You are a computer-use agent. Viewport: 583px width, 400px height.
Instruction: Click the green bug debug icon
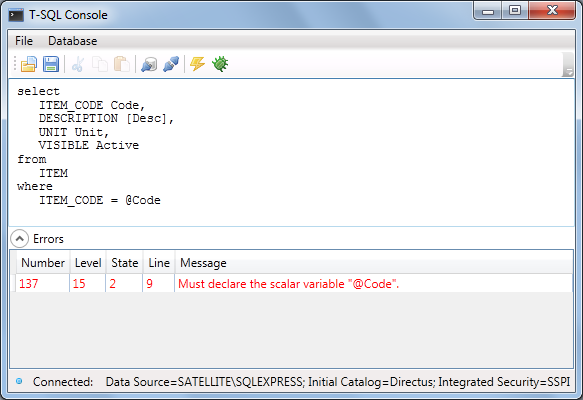[x=220, y=64]
